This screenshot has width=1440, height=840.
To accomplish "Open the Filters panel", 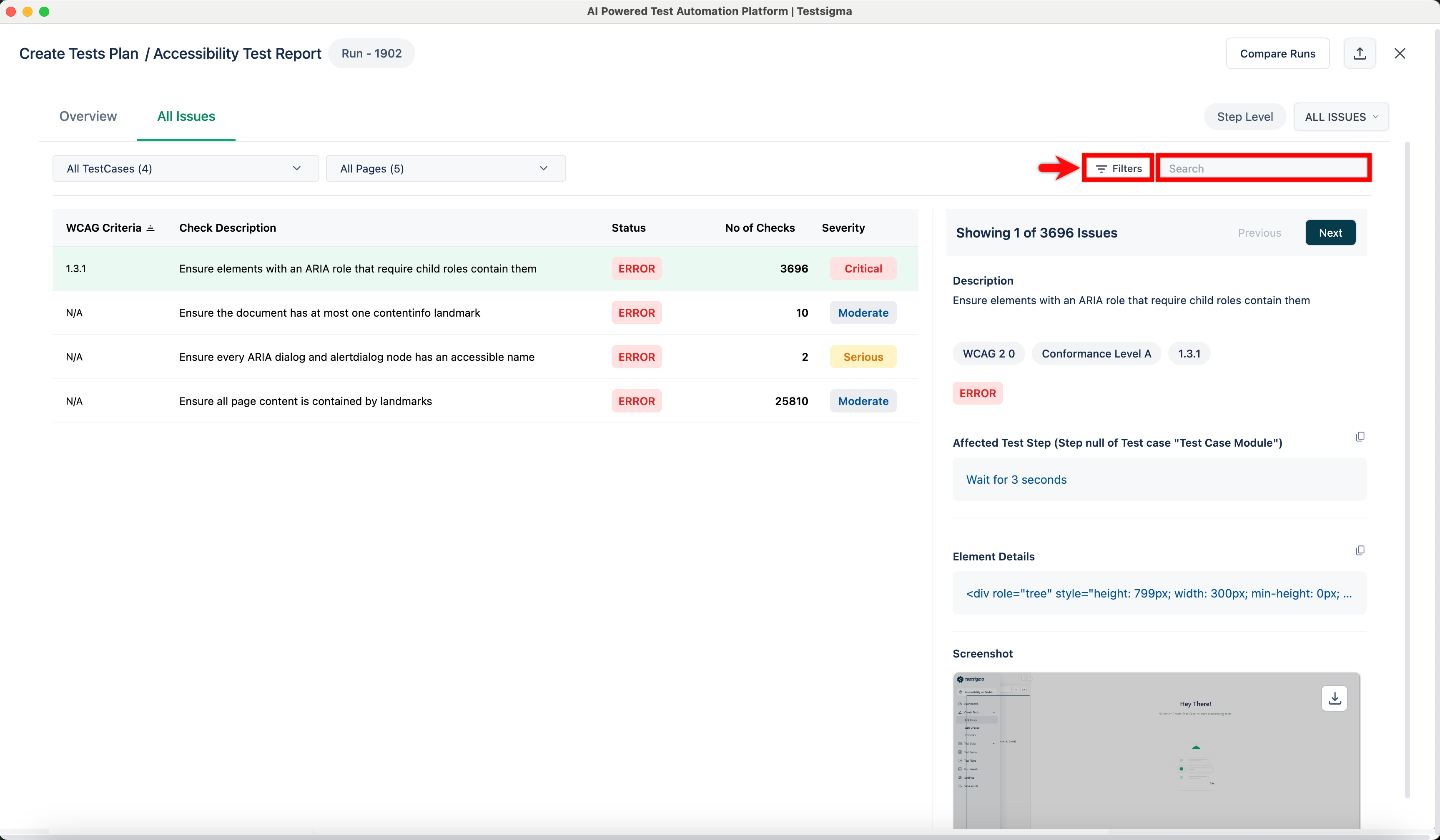I will pos(1118,168).
